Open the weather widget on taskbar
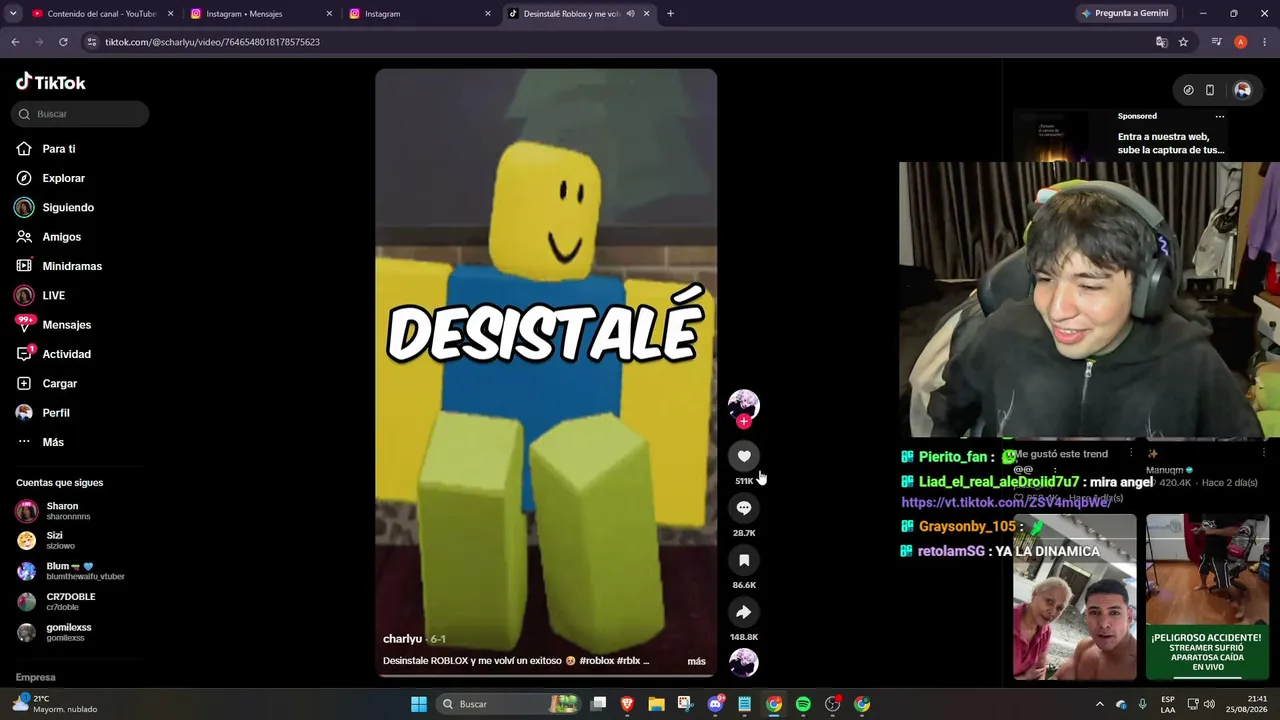 tap(55, 704)
